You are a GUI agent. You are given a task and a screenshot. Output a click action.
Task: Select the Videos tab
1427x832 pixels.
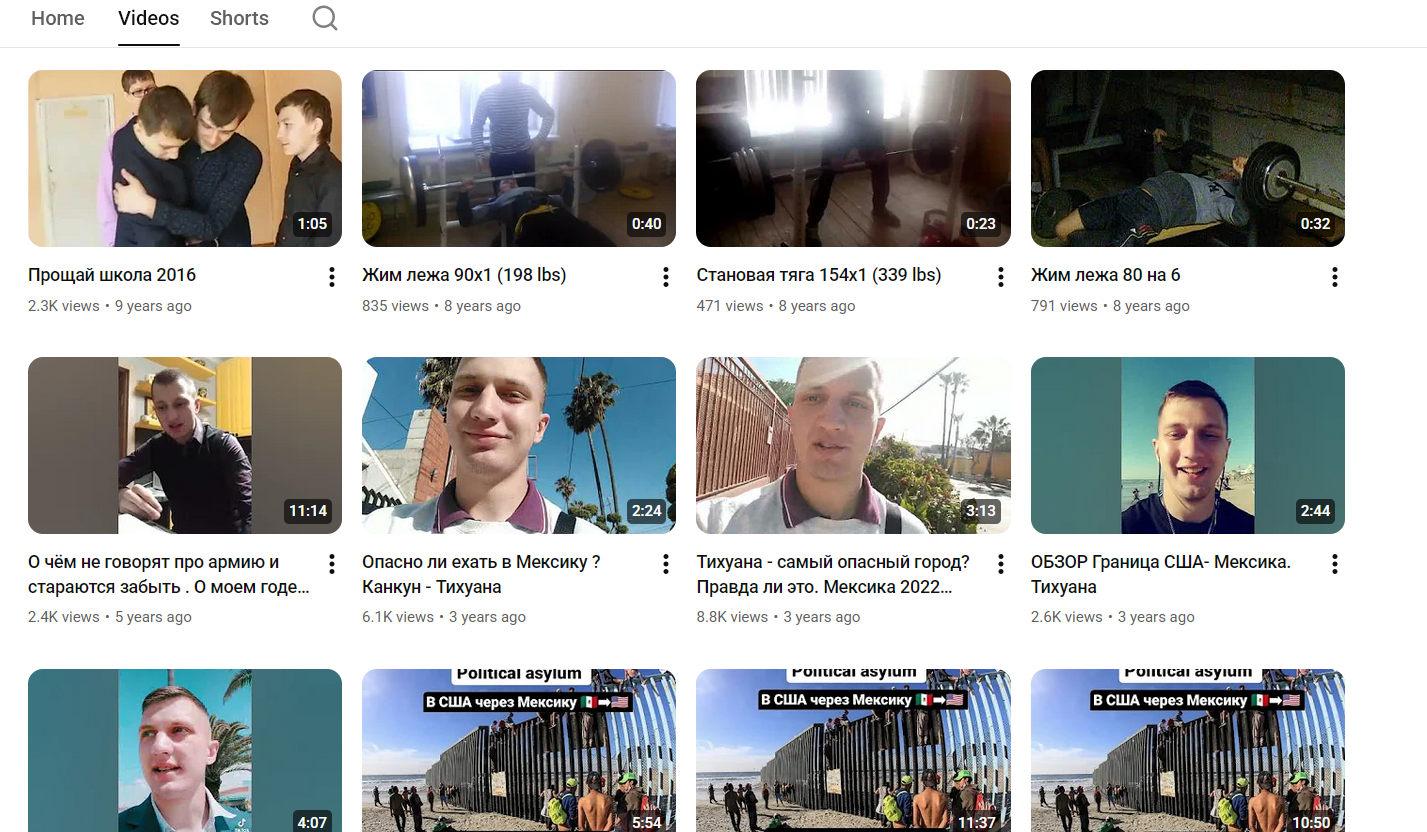[148, 19]
